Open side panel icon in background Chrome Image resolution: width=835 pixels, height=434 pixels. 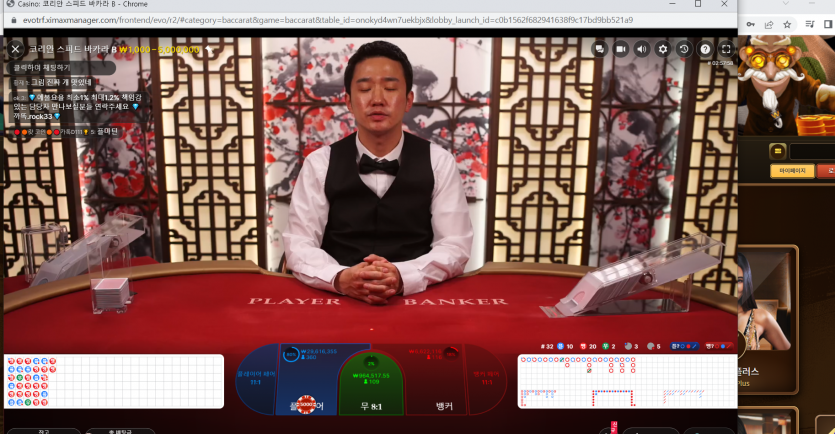click(828, 24)
